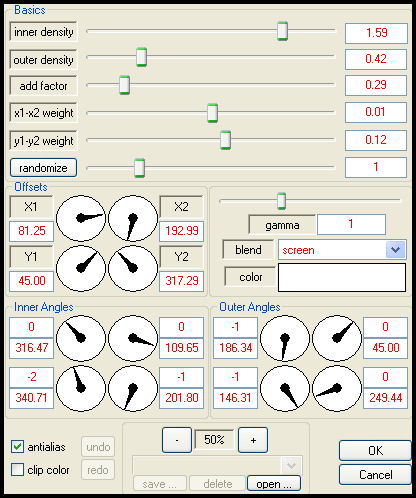416x498 pixels.
Task: Click the inner density slider handle
Action: [x=282, y=31]
